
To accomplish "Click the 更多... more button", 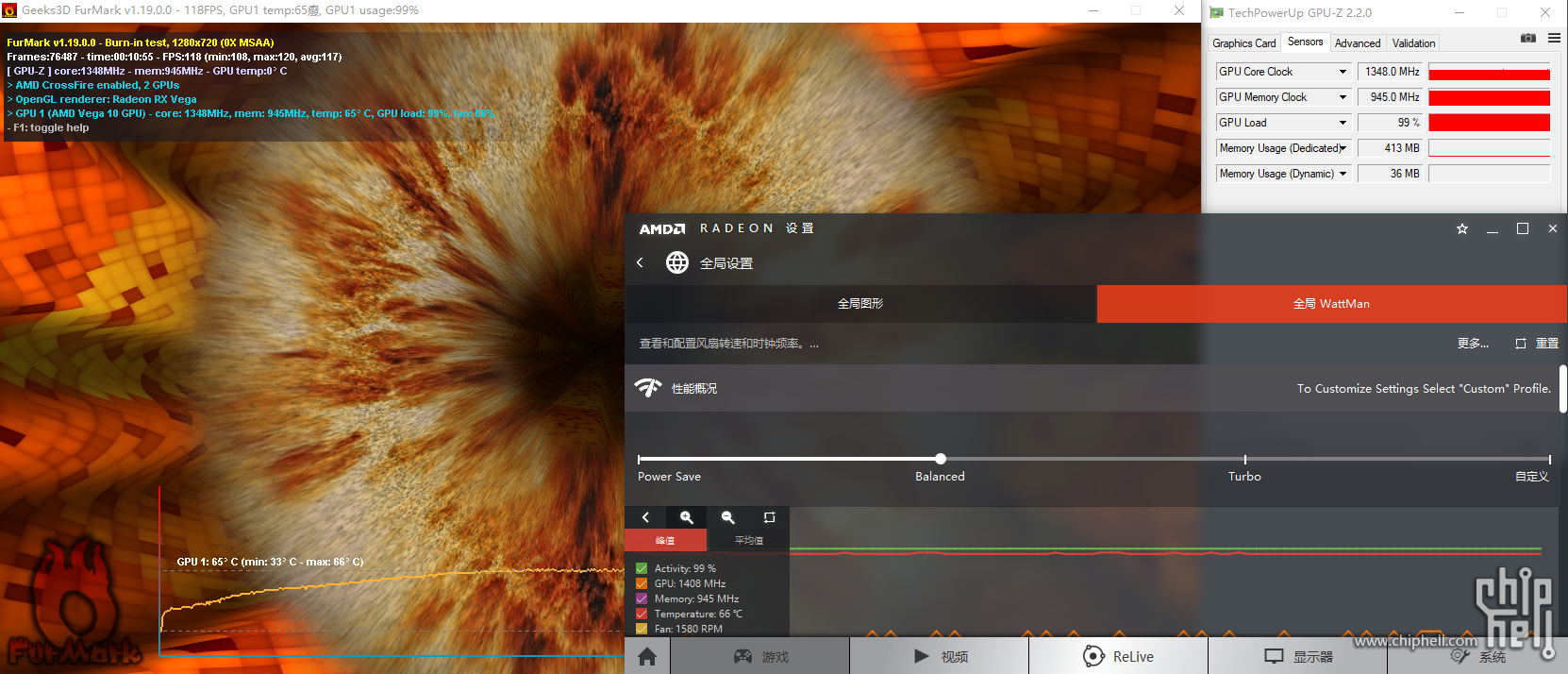I will (1473, 344).
